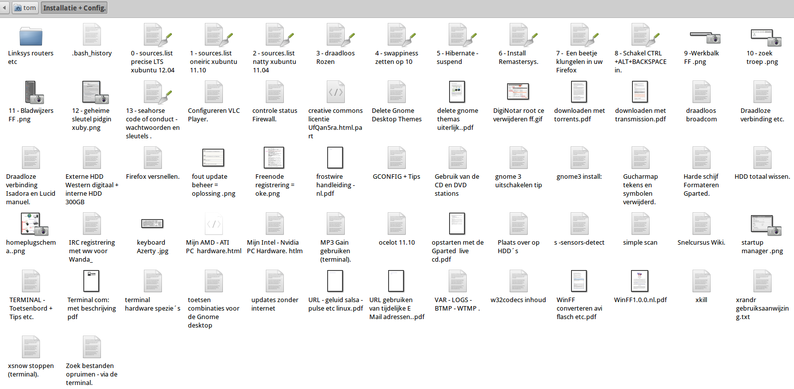Image resolution: width=794 pixels, height=389 pixels.
Task: Click the 'controle status Firewall.' file name
Action: (x=274, y=115)
